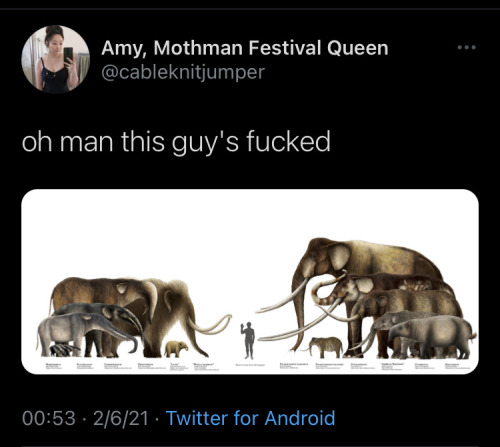This screenshot has width=500, height=447.
Task: Tap the tiny dark animal at bottom left
Action: click(x=62, y=350)
